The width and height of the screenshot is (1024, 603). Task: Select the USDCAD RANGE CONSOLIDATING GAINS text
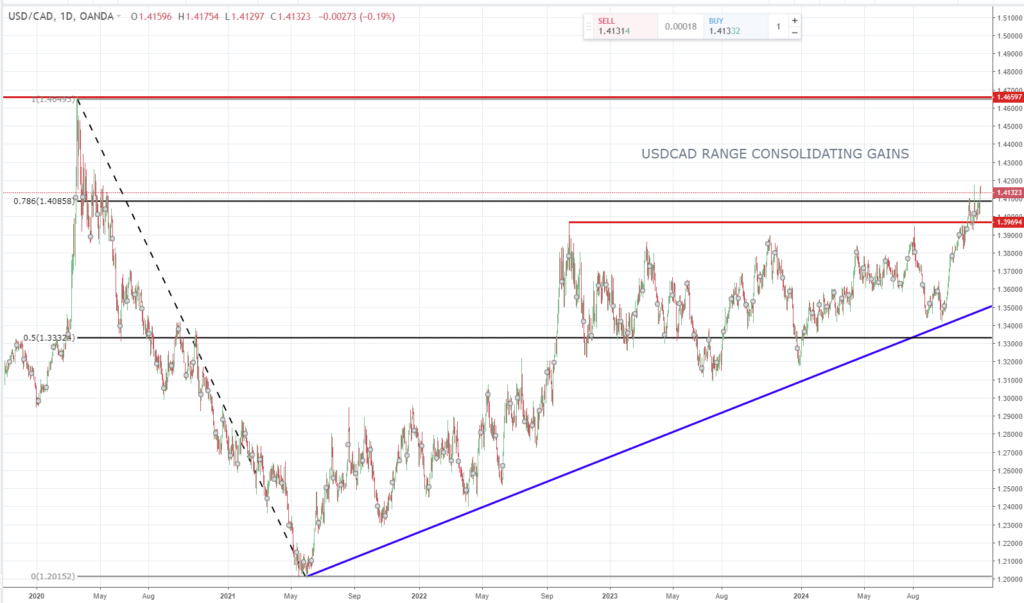pyautogui.click(x=774, y=154)
